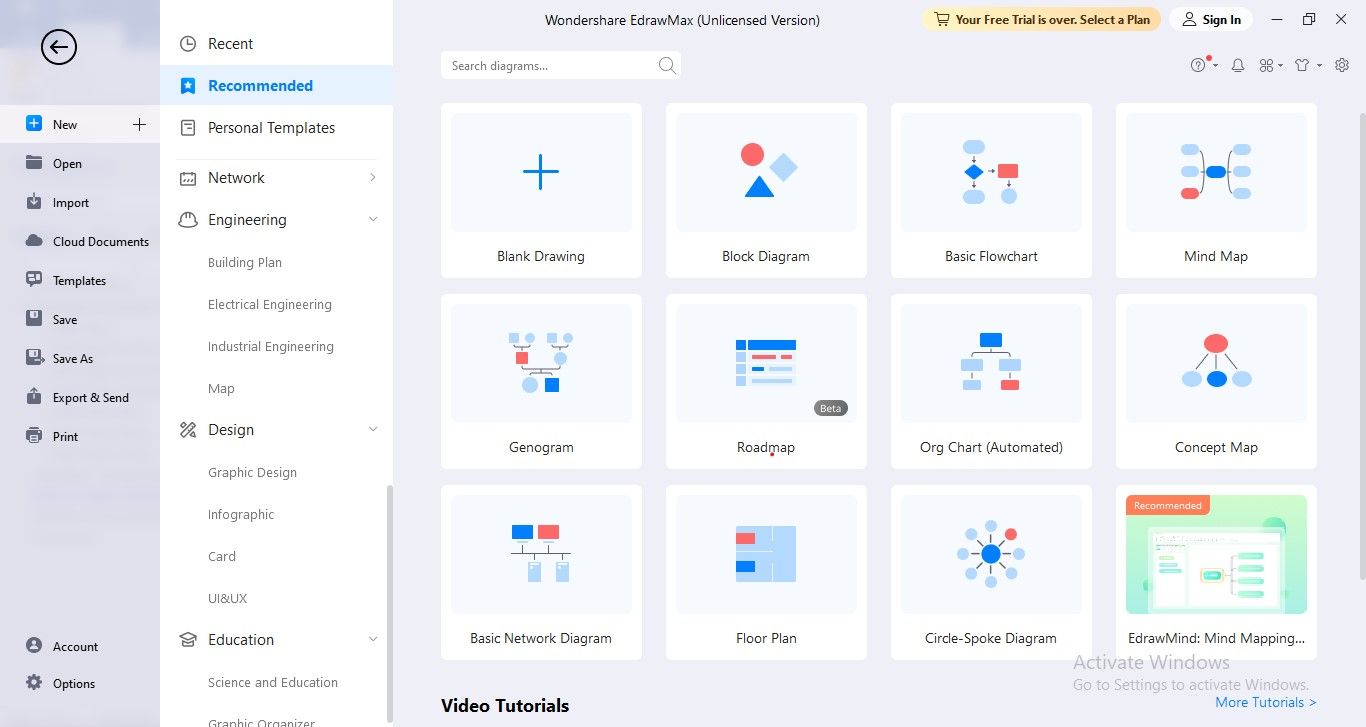Screen dimensions: 1366x727
Task: Click the Network category icon
Action: click(187, 178)
